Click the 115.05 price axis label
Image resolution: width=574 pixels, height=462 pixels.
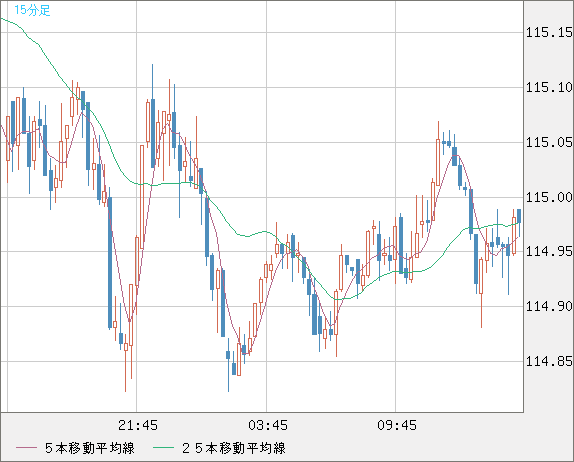point(549,142)
